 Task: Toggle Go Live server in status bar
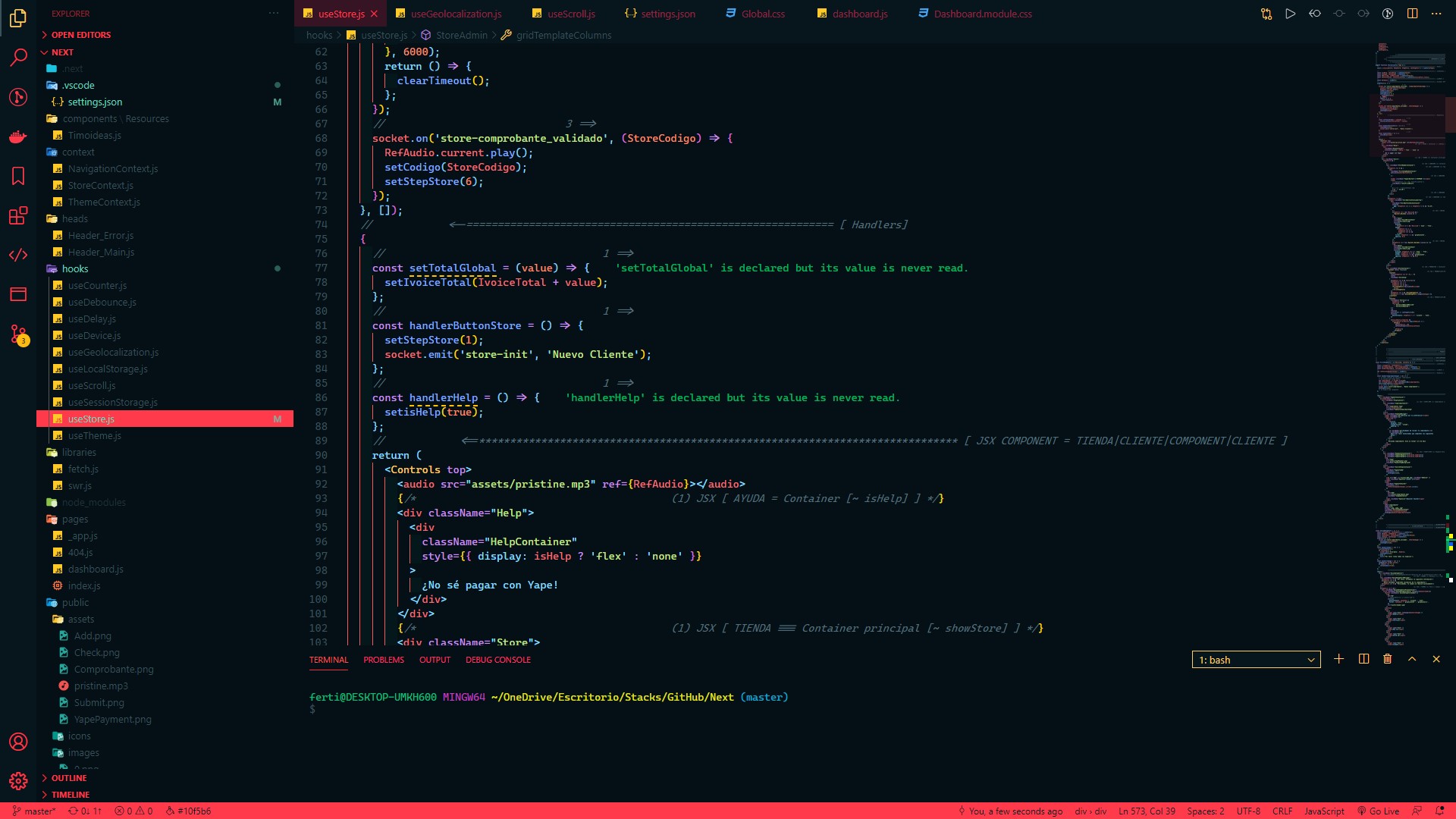tap(1378, 811)
